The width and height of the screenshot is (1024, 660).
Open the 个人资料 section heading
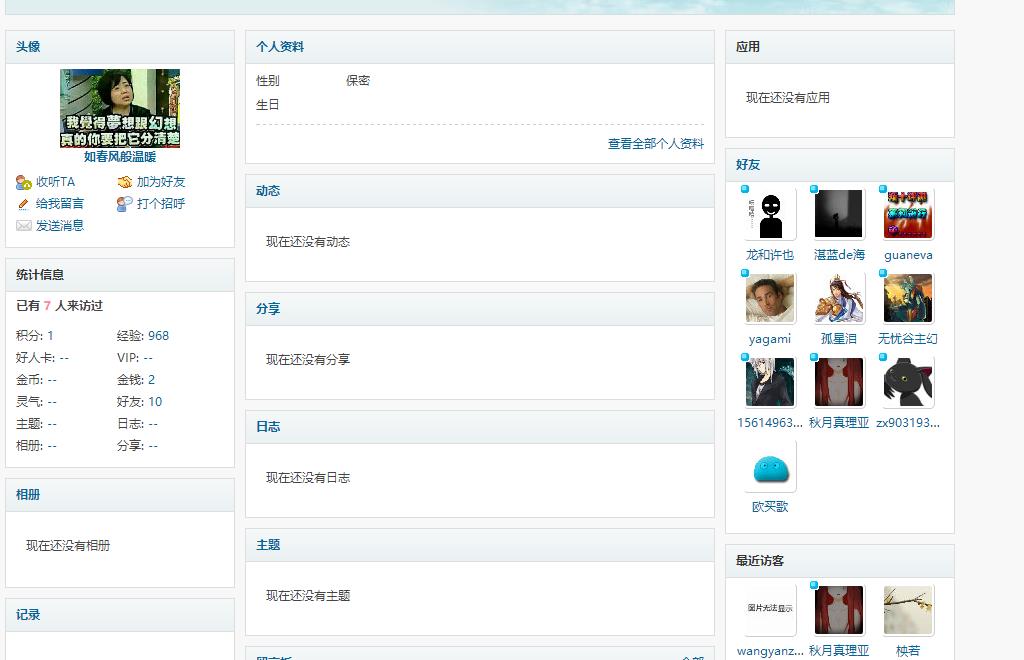click(280, 47)
